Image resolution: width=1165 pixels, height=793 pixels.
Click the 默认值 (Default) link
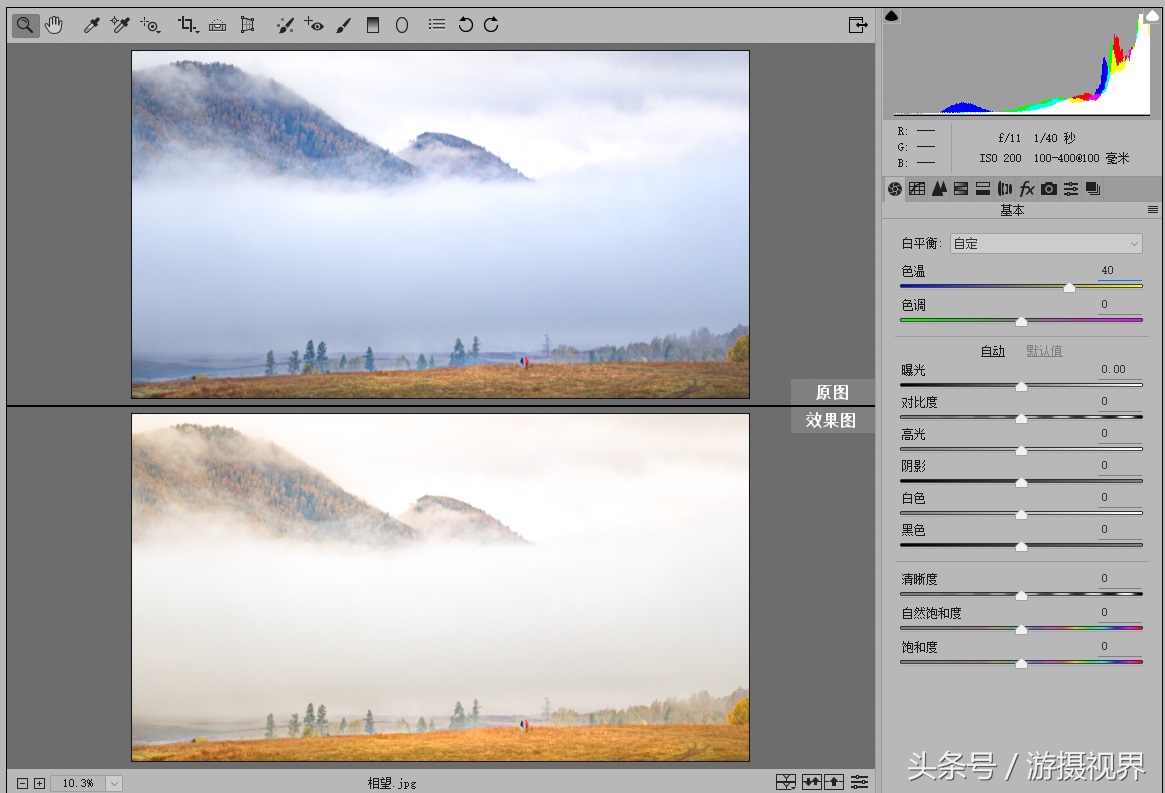1044,350
